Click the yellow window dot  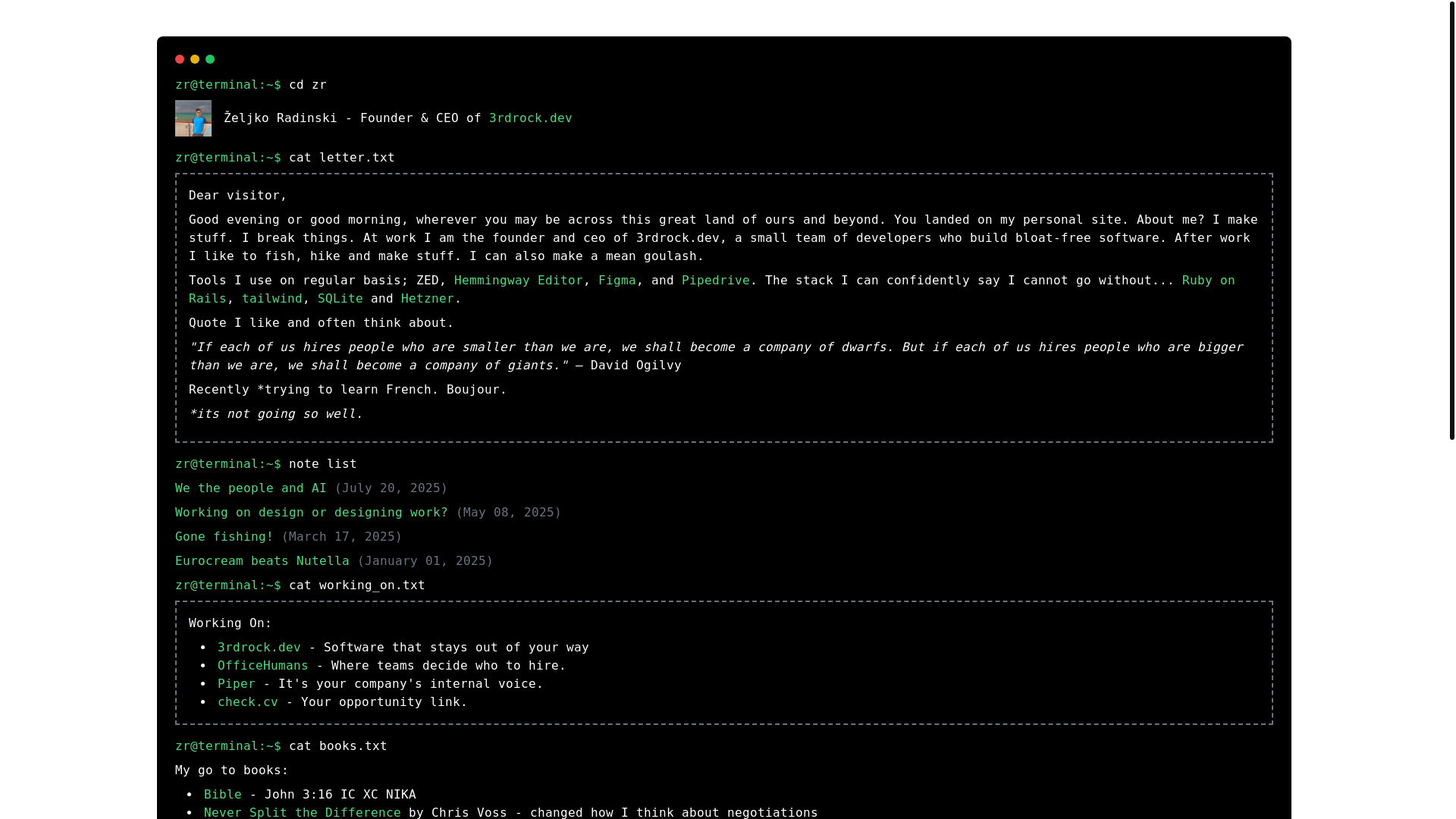[x=195, y=59]
